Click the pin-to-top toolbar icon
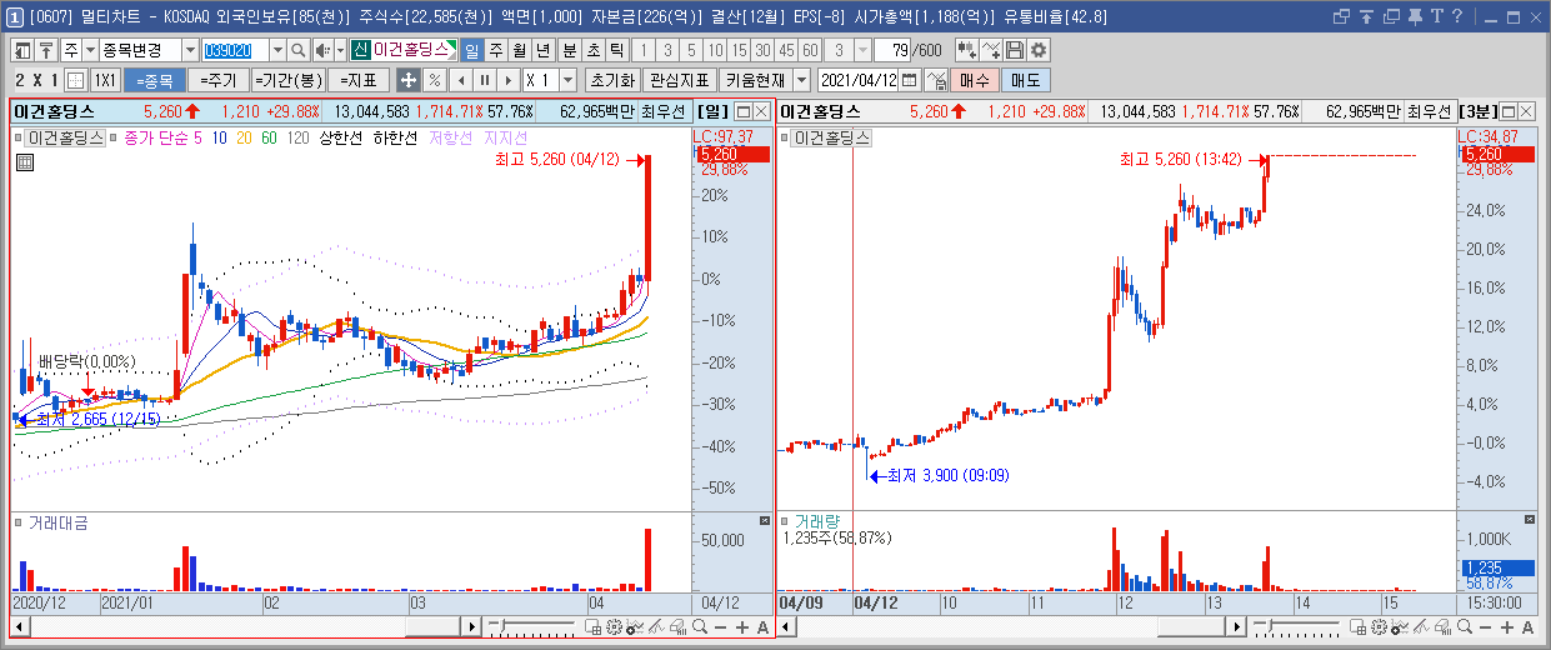 pos(45,50)
